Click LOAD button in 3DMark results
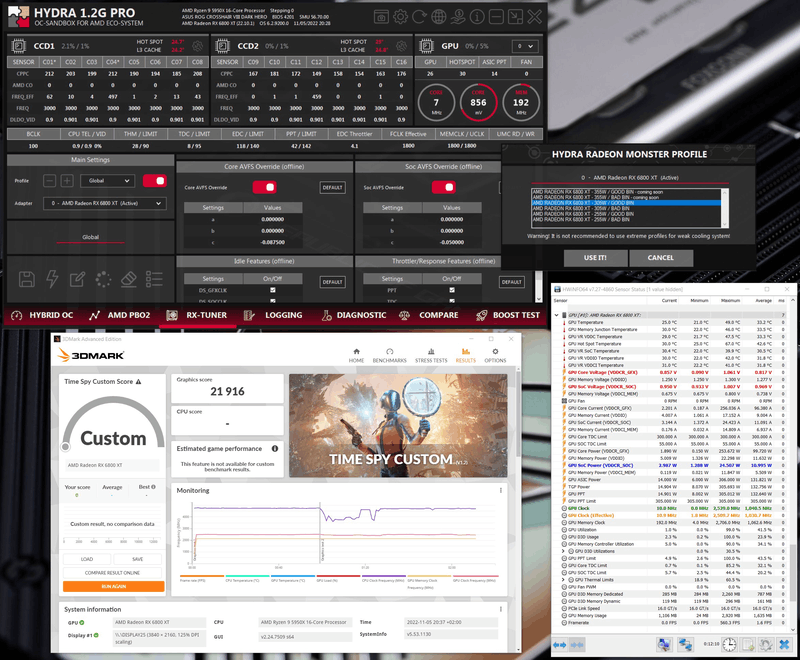This screenshot has height=660, width=800. pos(87,559)
